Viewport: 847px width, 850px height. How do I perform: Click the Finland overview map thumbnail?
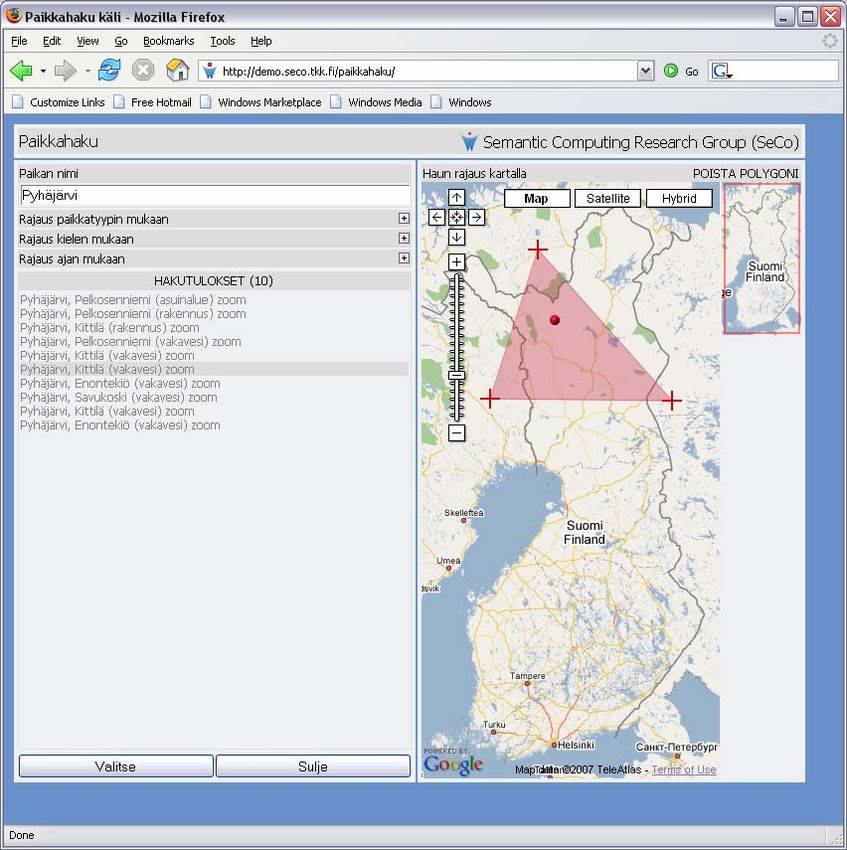tap(762, 258)
